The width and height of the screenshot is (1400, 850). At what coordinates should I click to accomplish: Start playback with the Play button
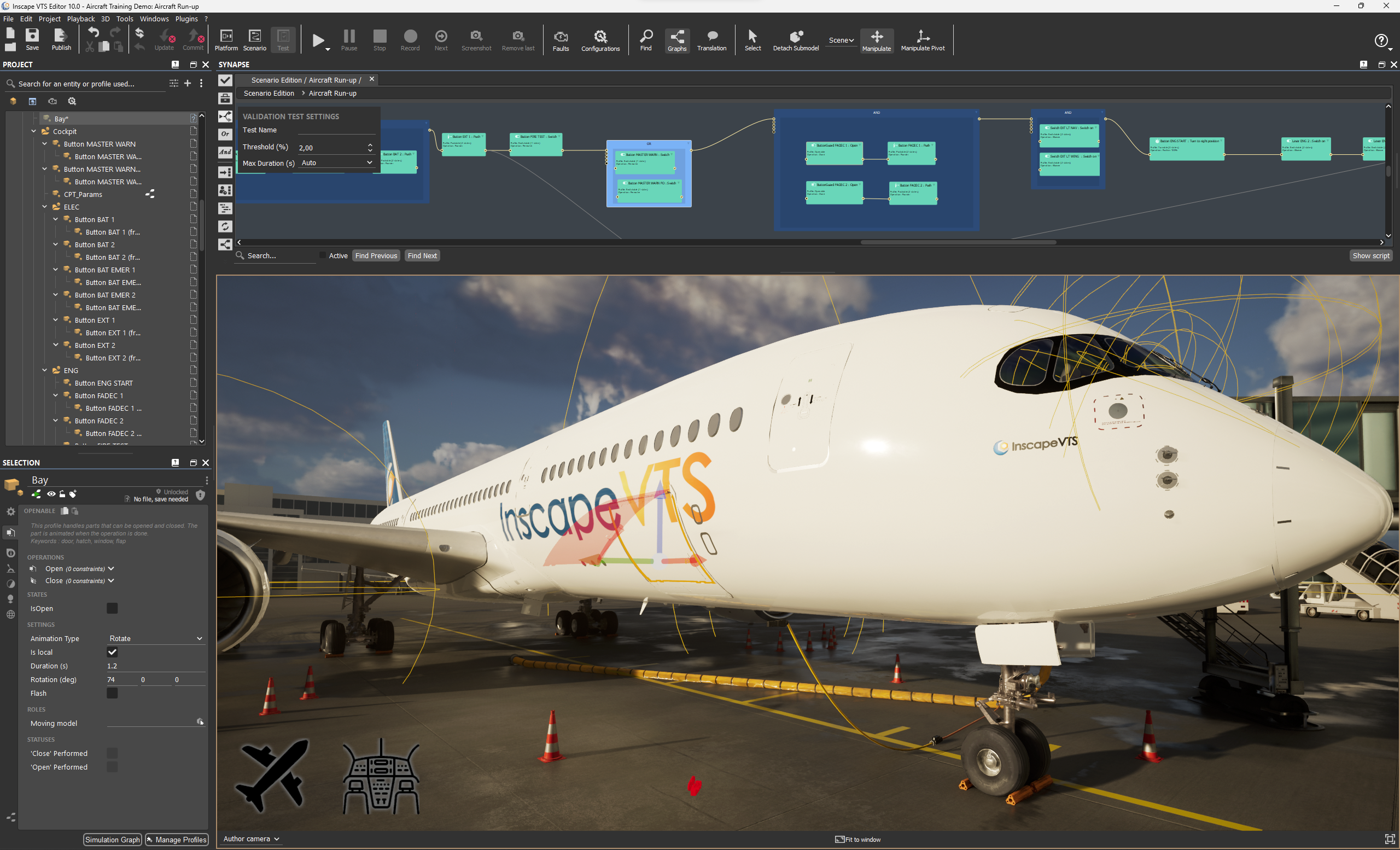318,40
